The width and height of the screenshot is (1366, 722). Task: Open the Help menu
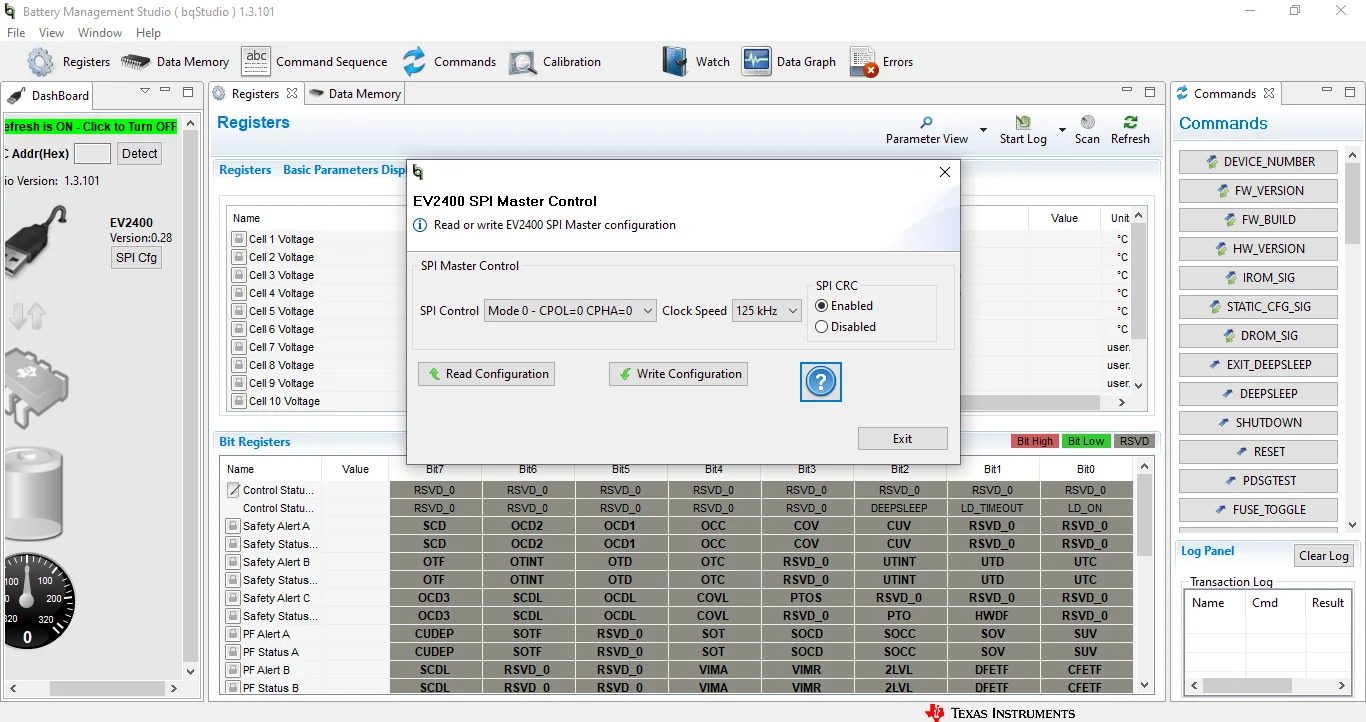148,33
